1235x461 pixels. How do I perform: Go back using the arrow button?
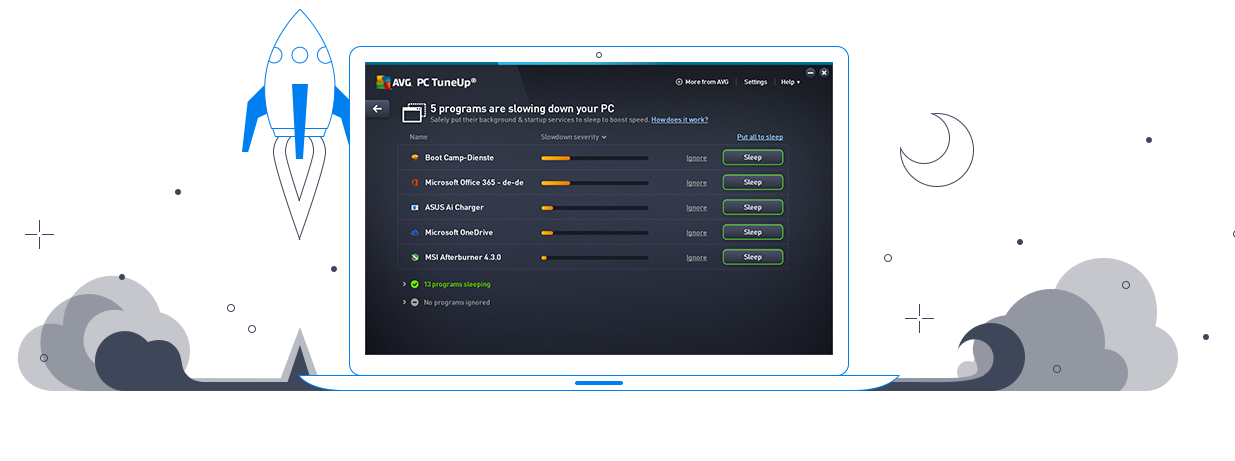(x=377, y=109)
